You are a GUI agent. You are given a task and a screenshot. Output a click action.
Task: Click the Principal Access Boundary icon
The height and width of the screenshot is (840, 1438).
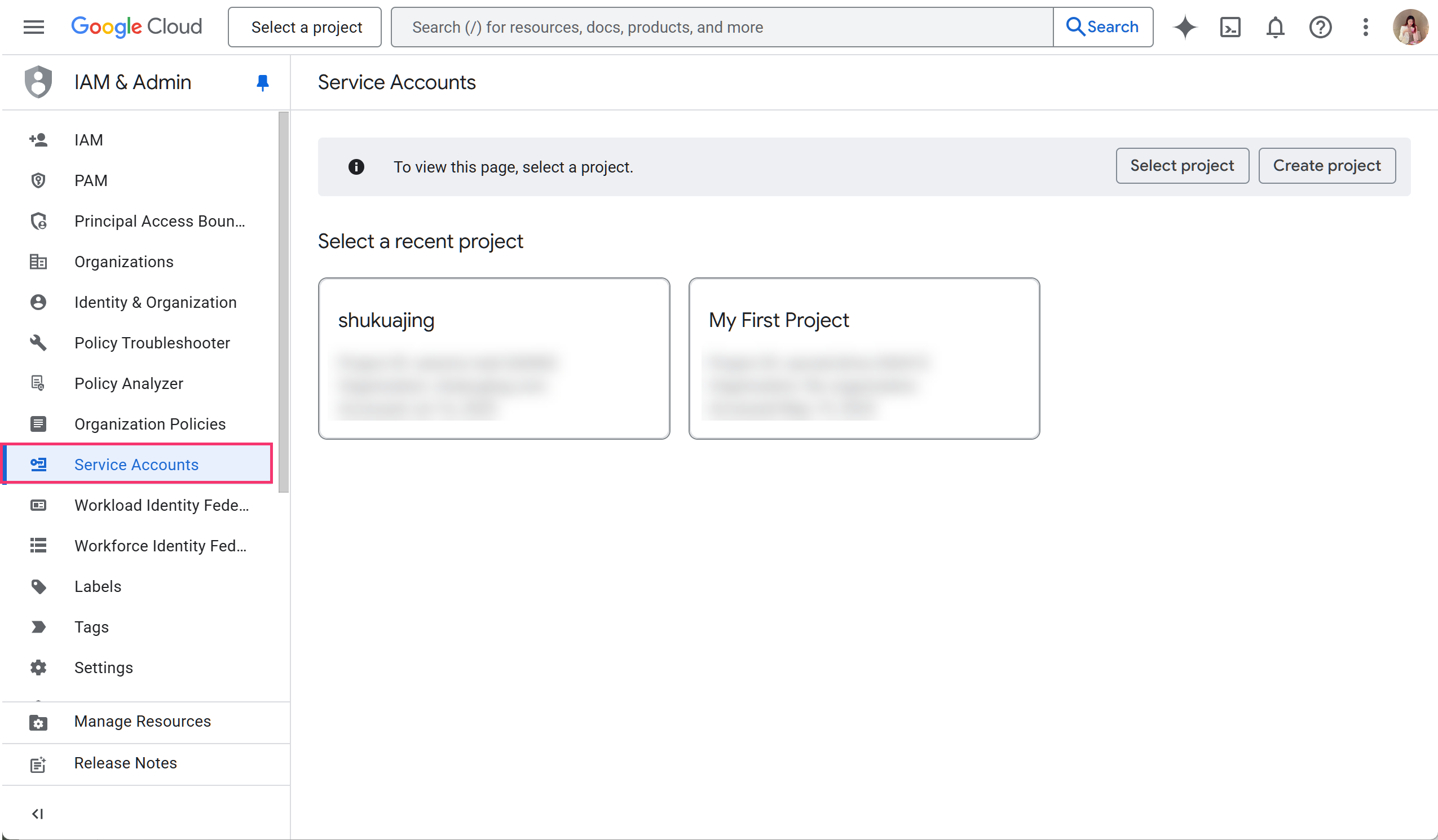click(x=38, y=221)
